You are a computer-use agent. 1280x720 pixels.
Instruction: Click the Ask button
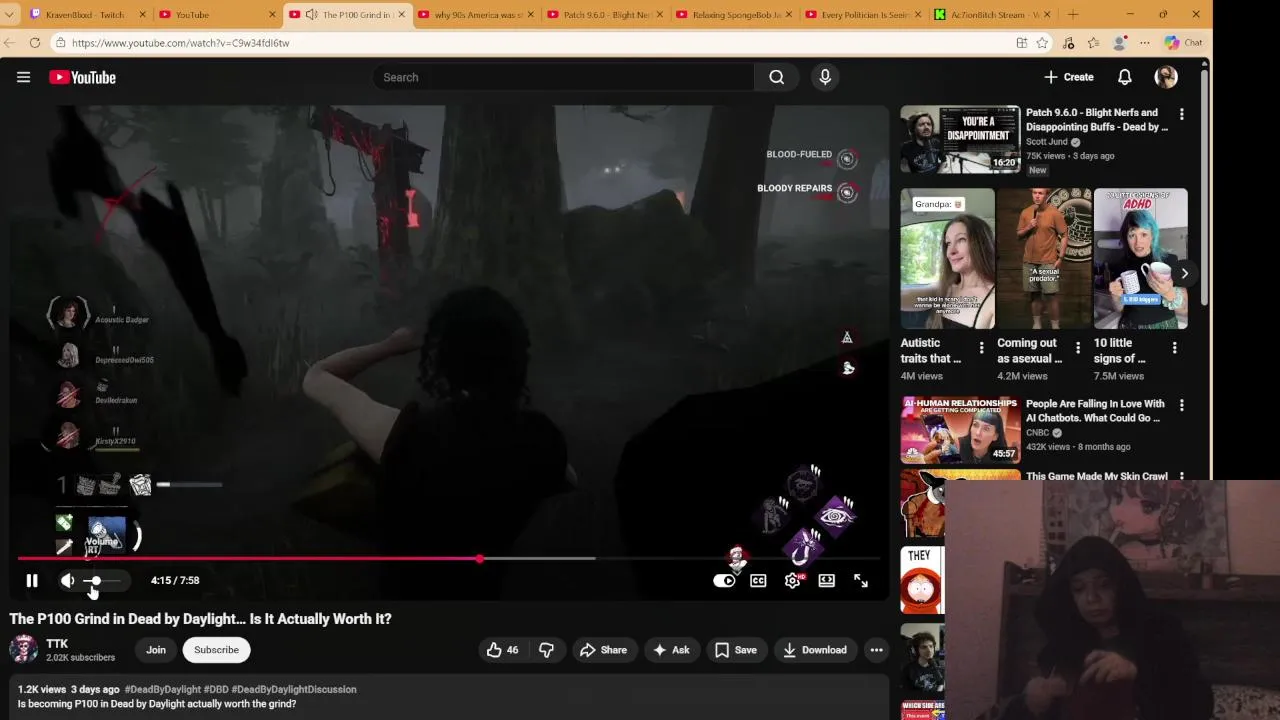click(671, 650)
